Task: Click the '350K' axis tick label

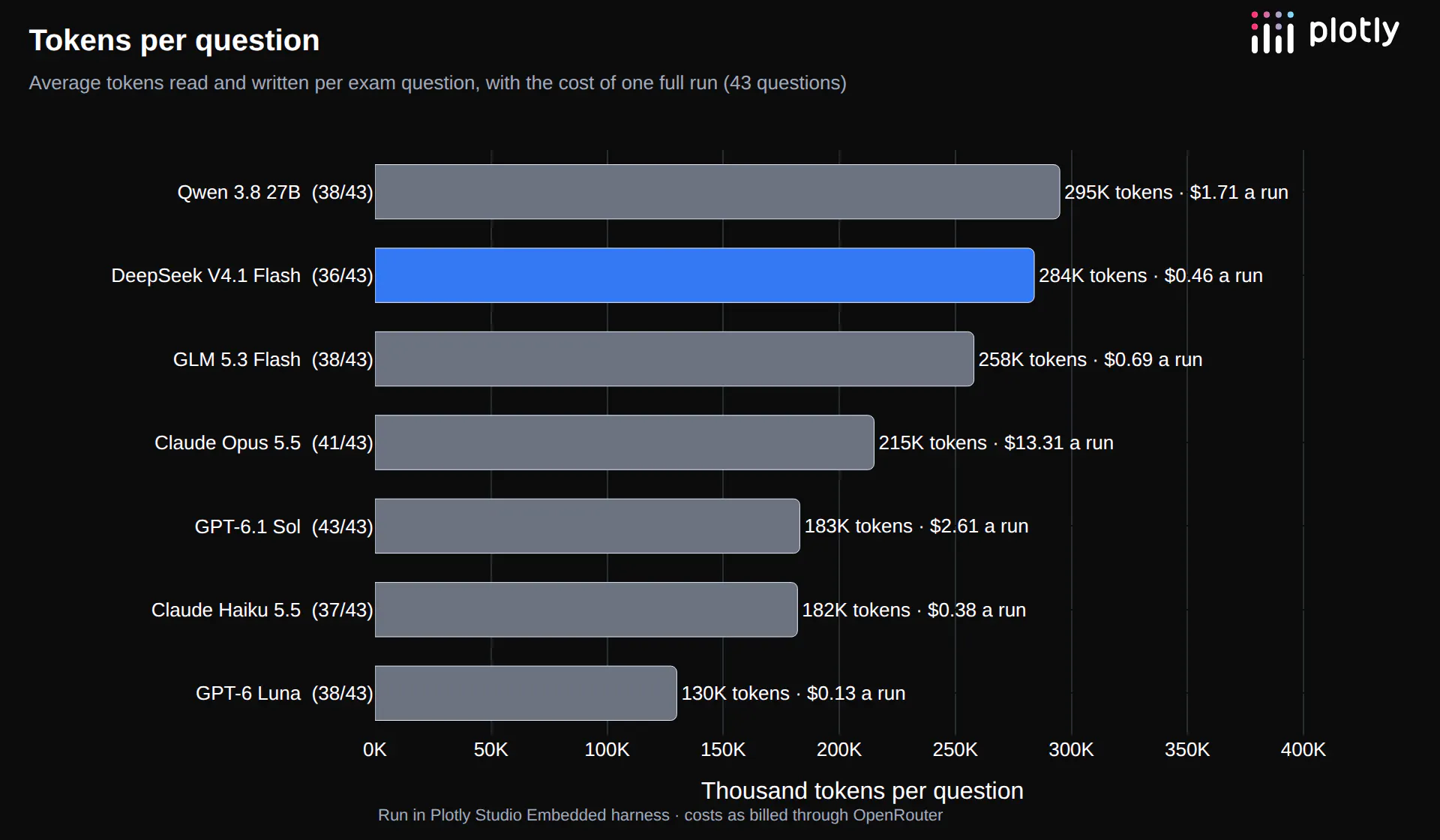Action: (1187, 749)
